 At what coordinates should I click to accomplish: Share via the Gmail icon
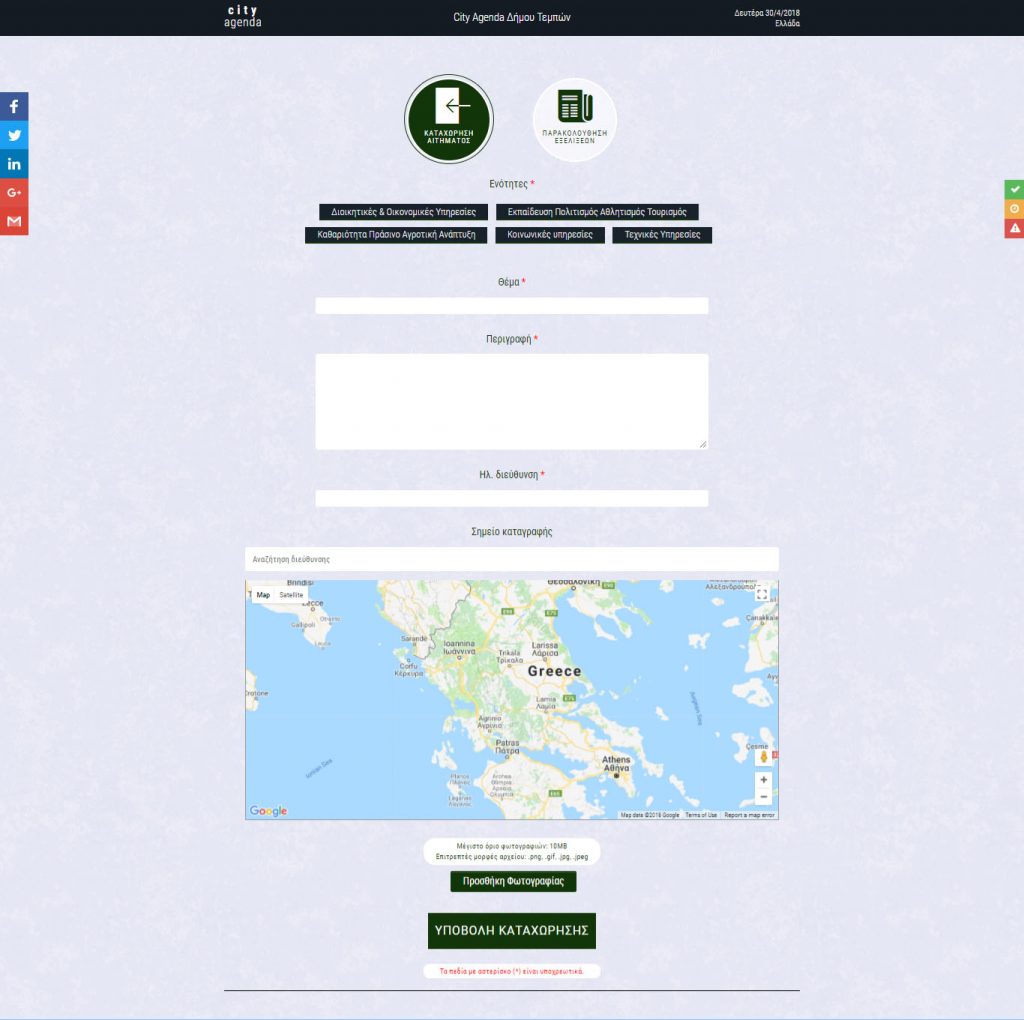coord(14,221)
